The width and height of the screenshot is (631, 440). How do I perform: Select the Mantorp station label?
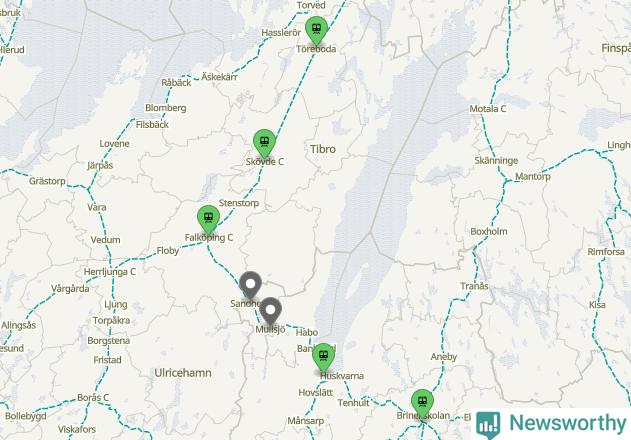533,176
